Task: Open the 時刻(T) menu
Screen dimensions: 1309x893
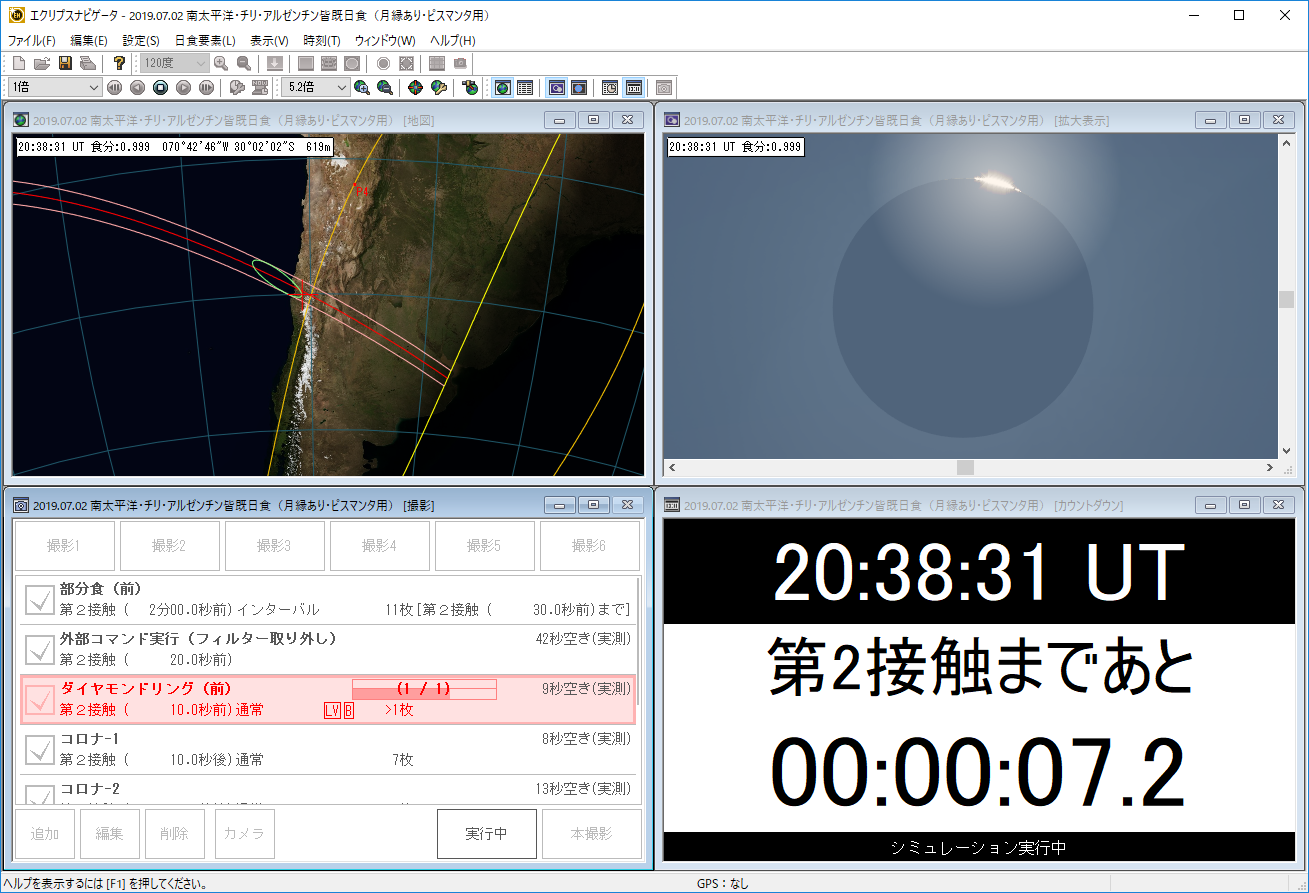Action: 321,41
